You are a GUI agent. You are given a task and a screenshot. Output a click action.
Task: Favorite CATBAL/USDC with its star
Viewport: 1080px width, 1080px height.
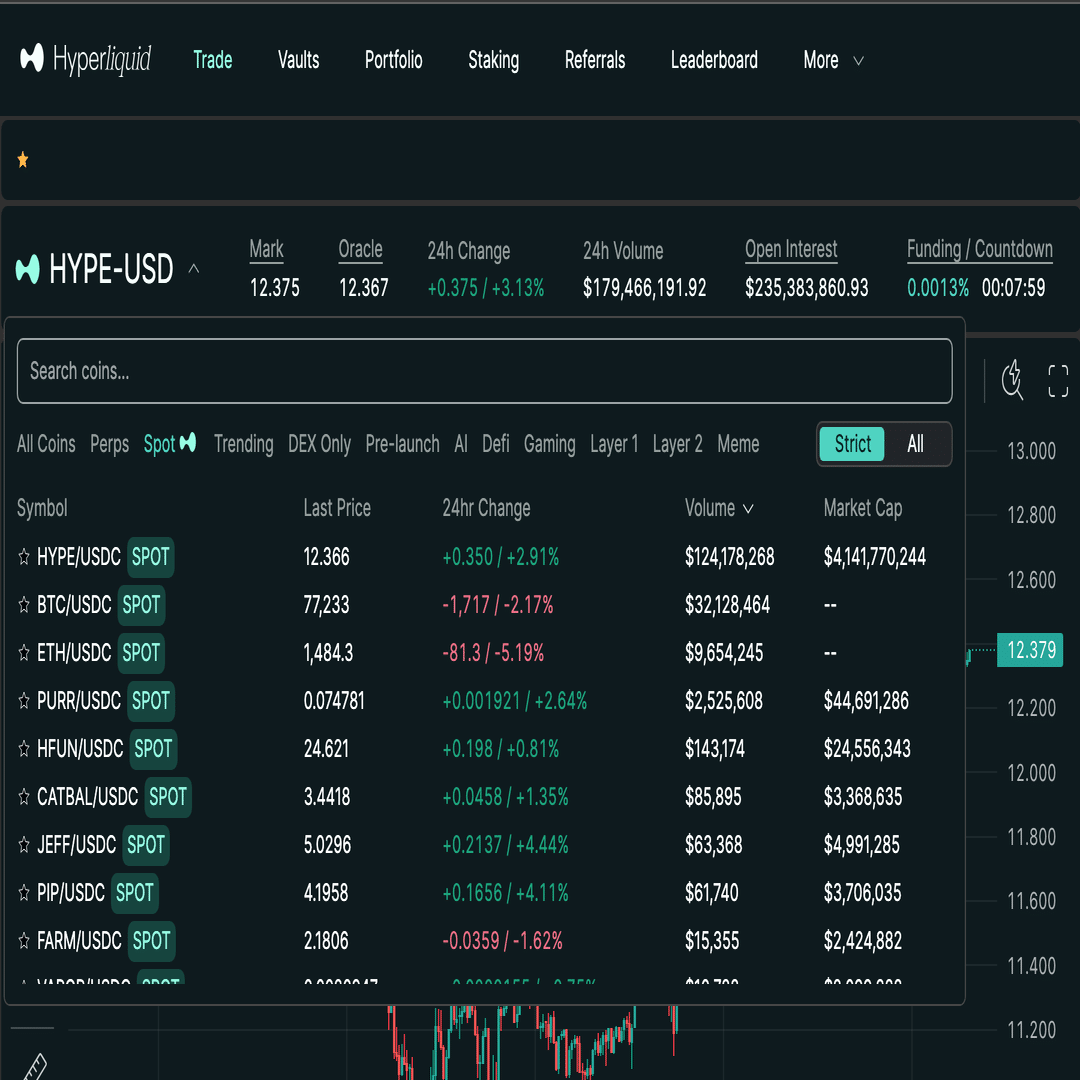23,797
